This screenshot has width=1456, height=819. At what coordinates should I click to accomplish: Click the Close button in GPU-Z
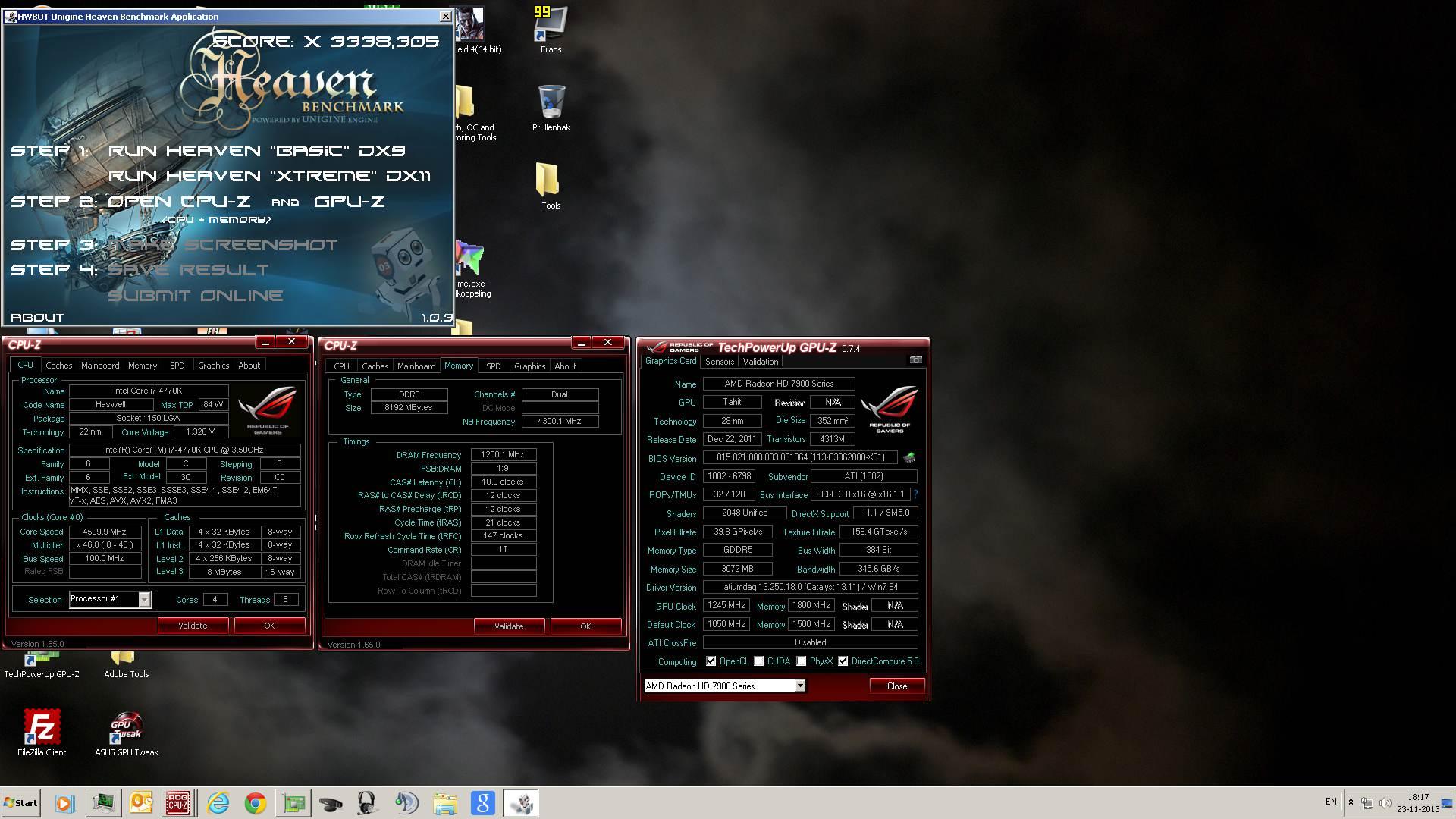click(x=897, y=686)
